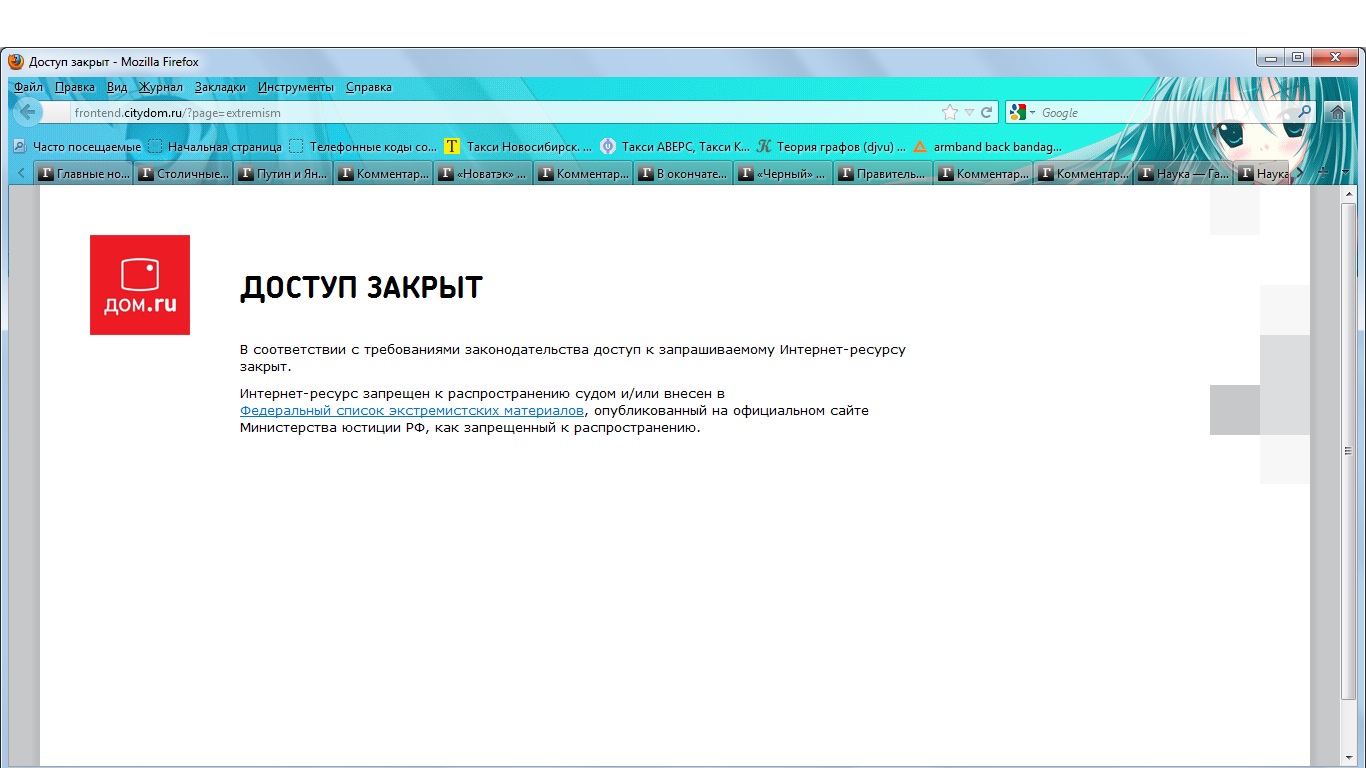Viewport: 1366px width, 768px height.
Task: Go to the home page via house icon
Action: click(x=1338, y=113)
